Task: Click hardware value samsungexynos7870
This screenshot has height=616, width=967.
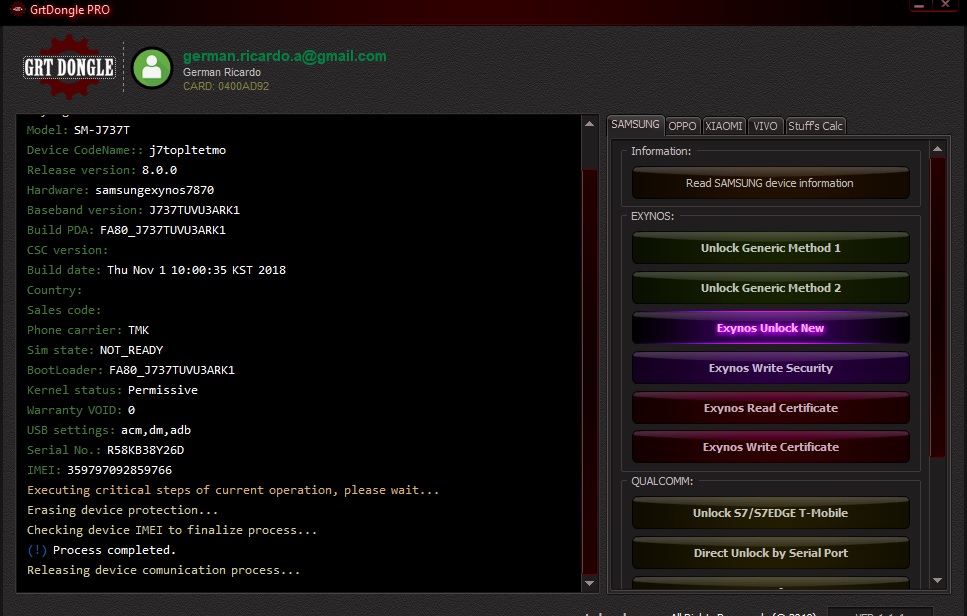Action: tap(155, 190)
